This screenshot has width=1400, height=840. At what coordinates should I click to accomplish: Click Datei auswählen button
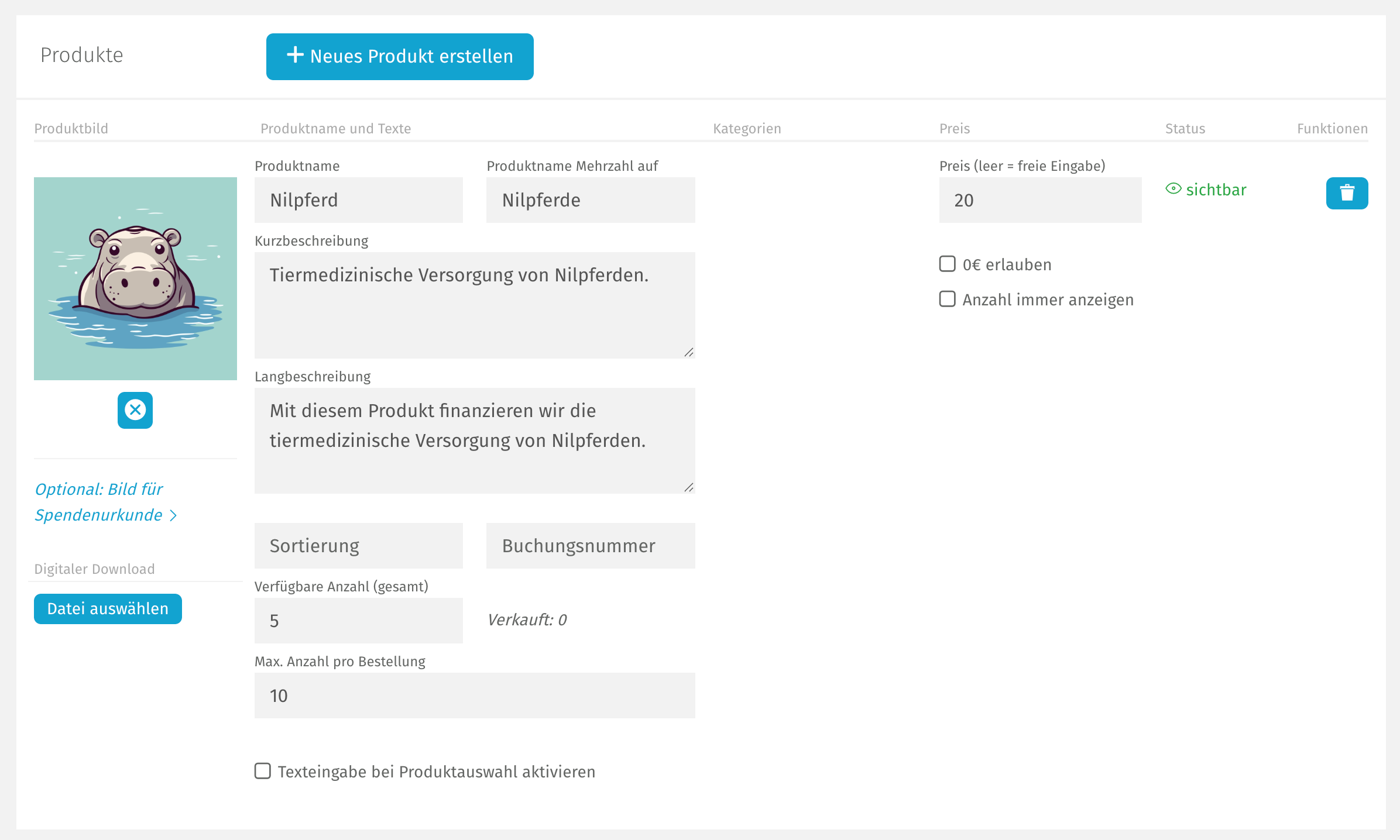click(108, 609)
